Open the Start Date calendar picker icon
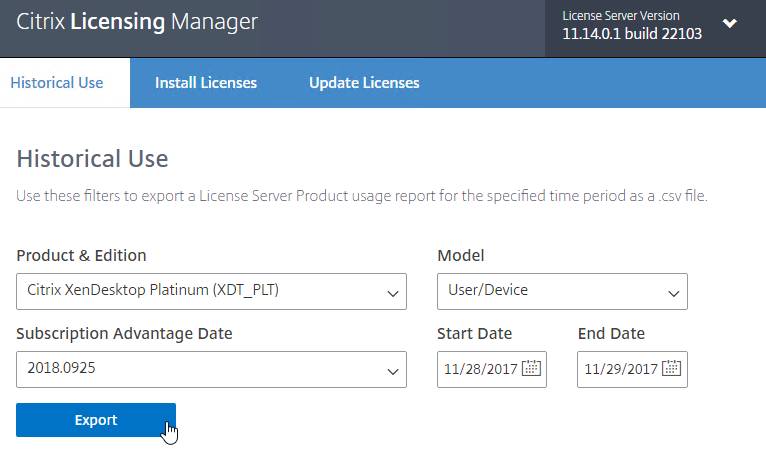 (x=531, y=368)
